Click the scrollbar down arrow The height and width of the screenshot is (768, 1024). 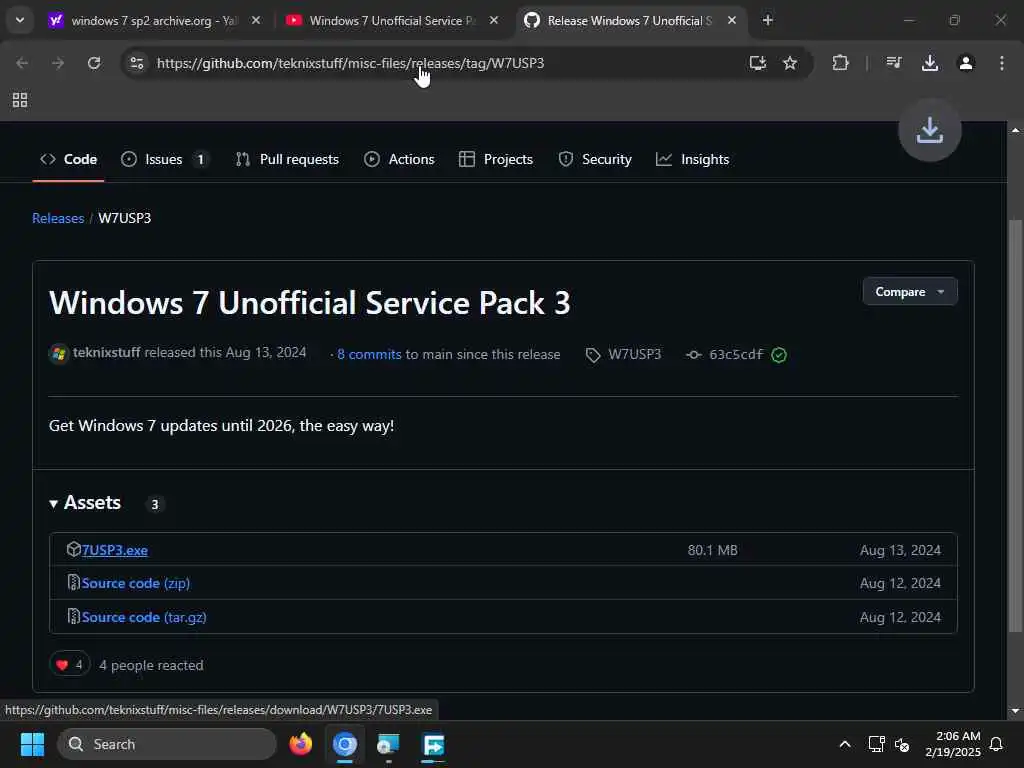[1014, 711]
